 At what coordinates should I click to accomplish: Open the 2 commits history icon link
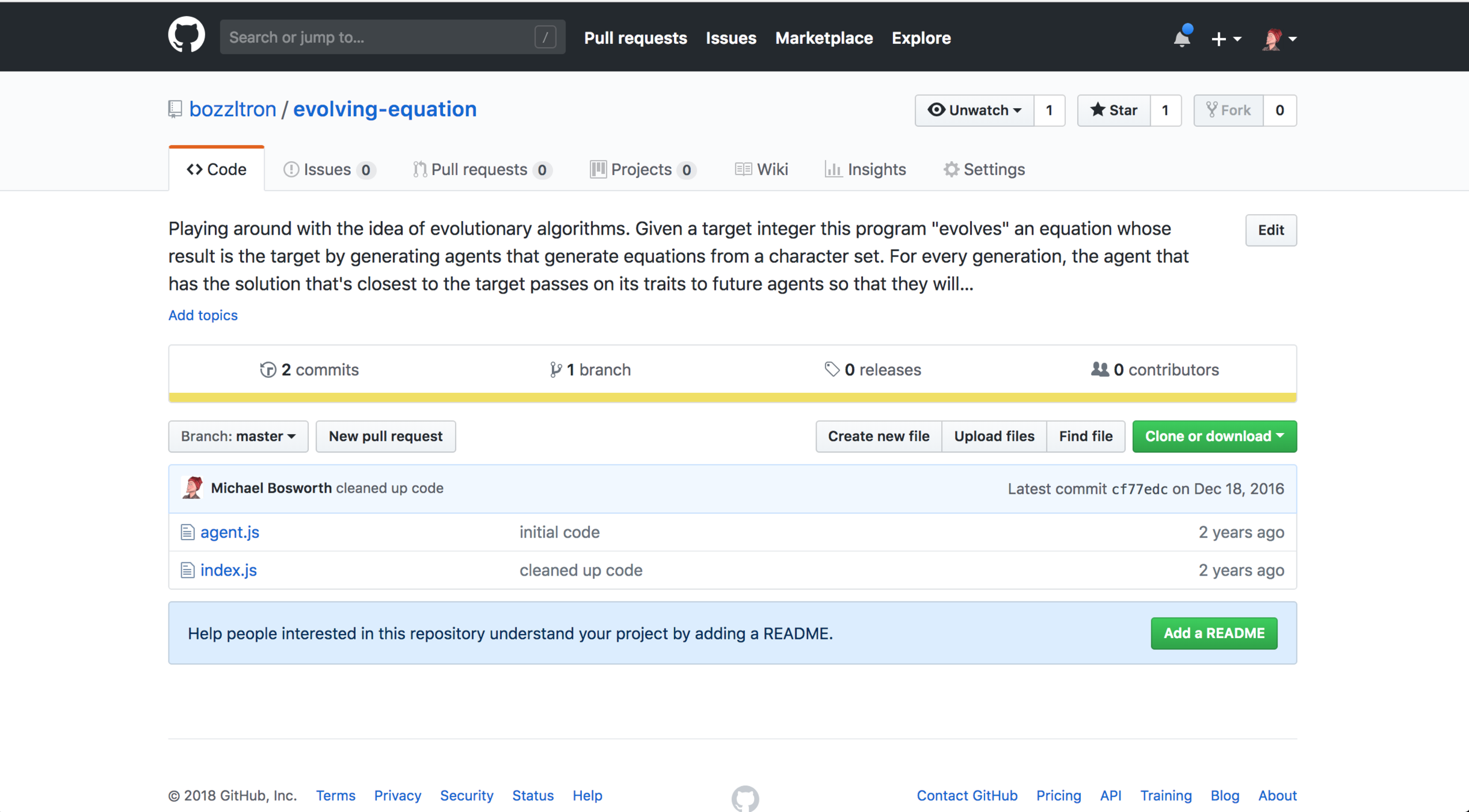(x=268, y=370)
